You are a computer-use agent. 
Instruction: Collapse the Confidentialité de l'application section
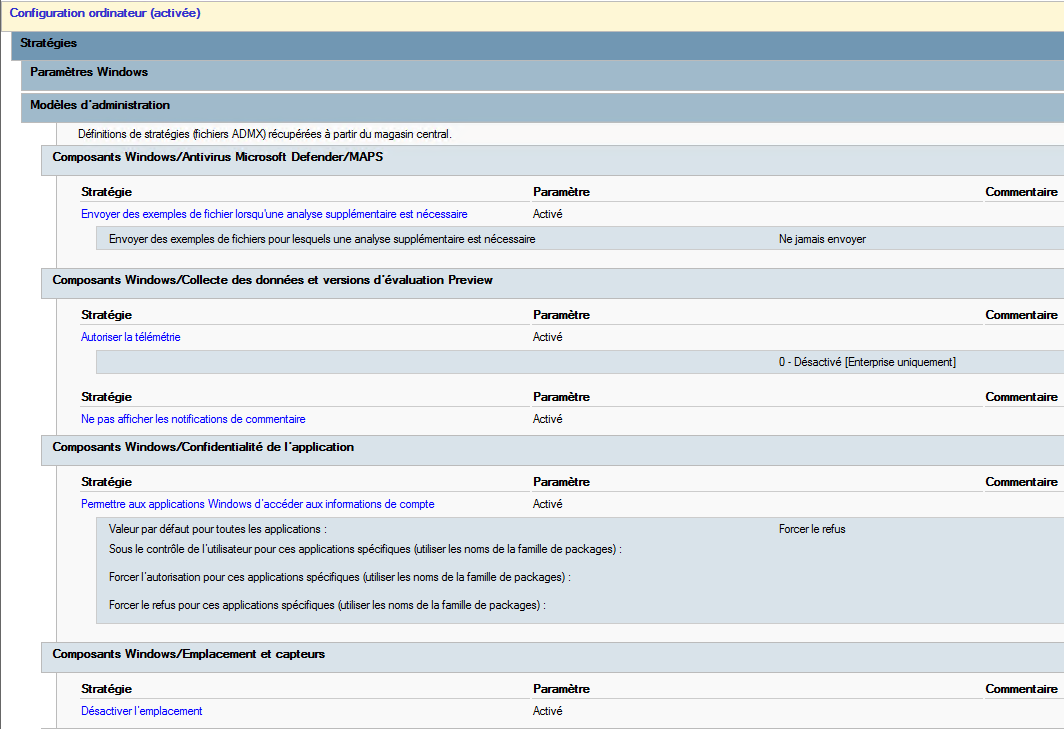[x=203, y=448]
